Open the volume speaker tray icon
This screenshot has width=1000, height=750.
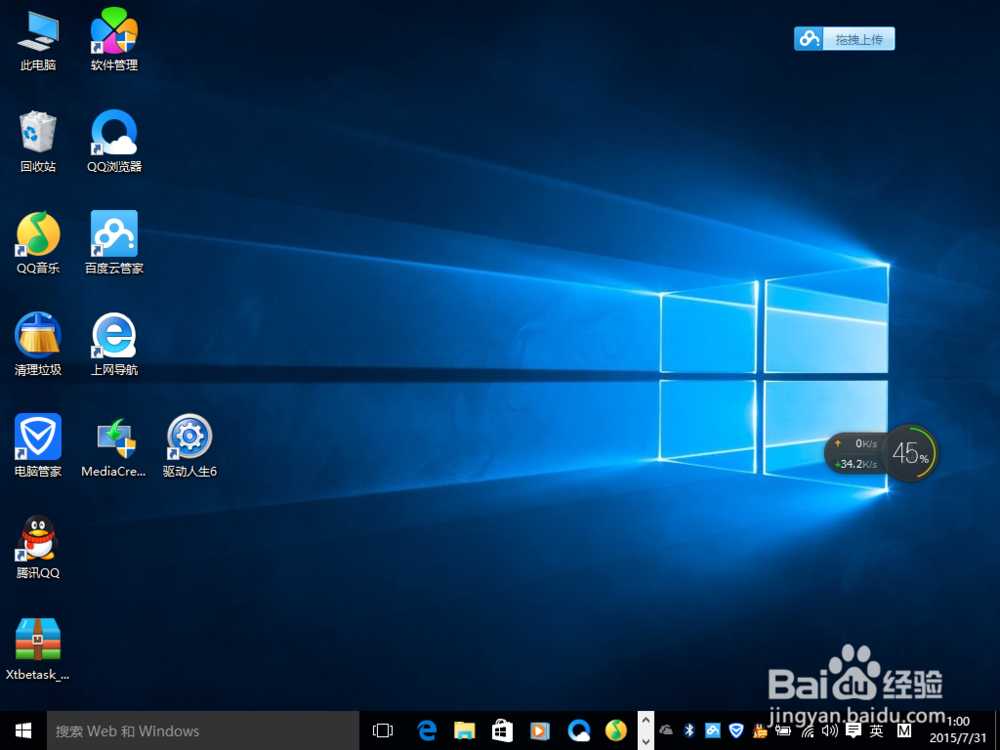pyautogui.click(x=830, y=731)
